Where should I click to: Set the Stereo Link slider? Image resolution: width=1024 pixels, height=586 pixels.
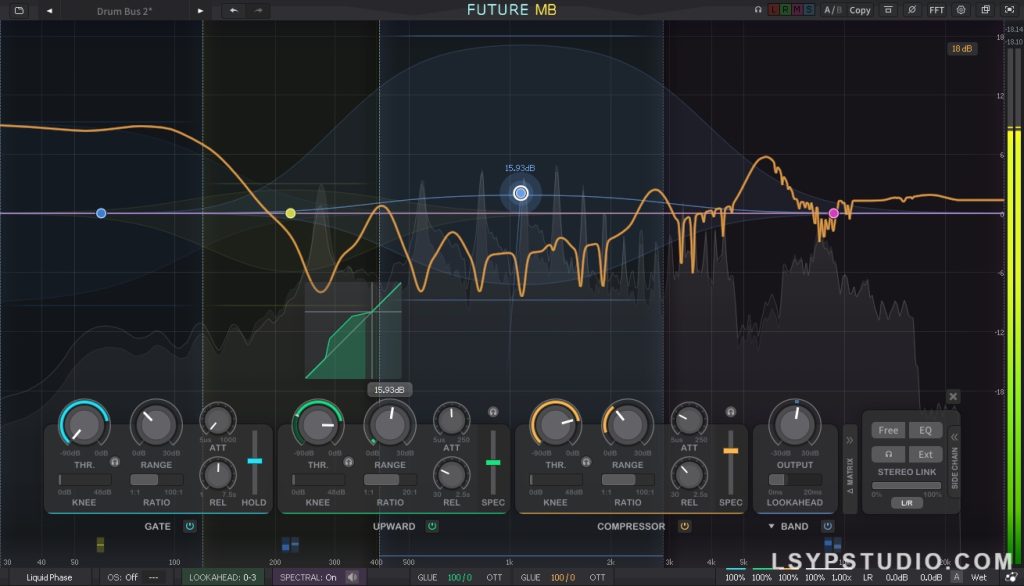coord(906,485)
